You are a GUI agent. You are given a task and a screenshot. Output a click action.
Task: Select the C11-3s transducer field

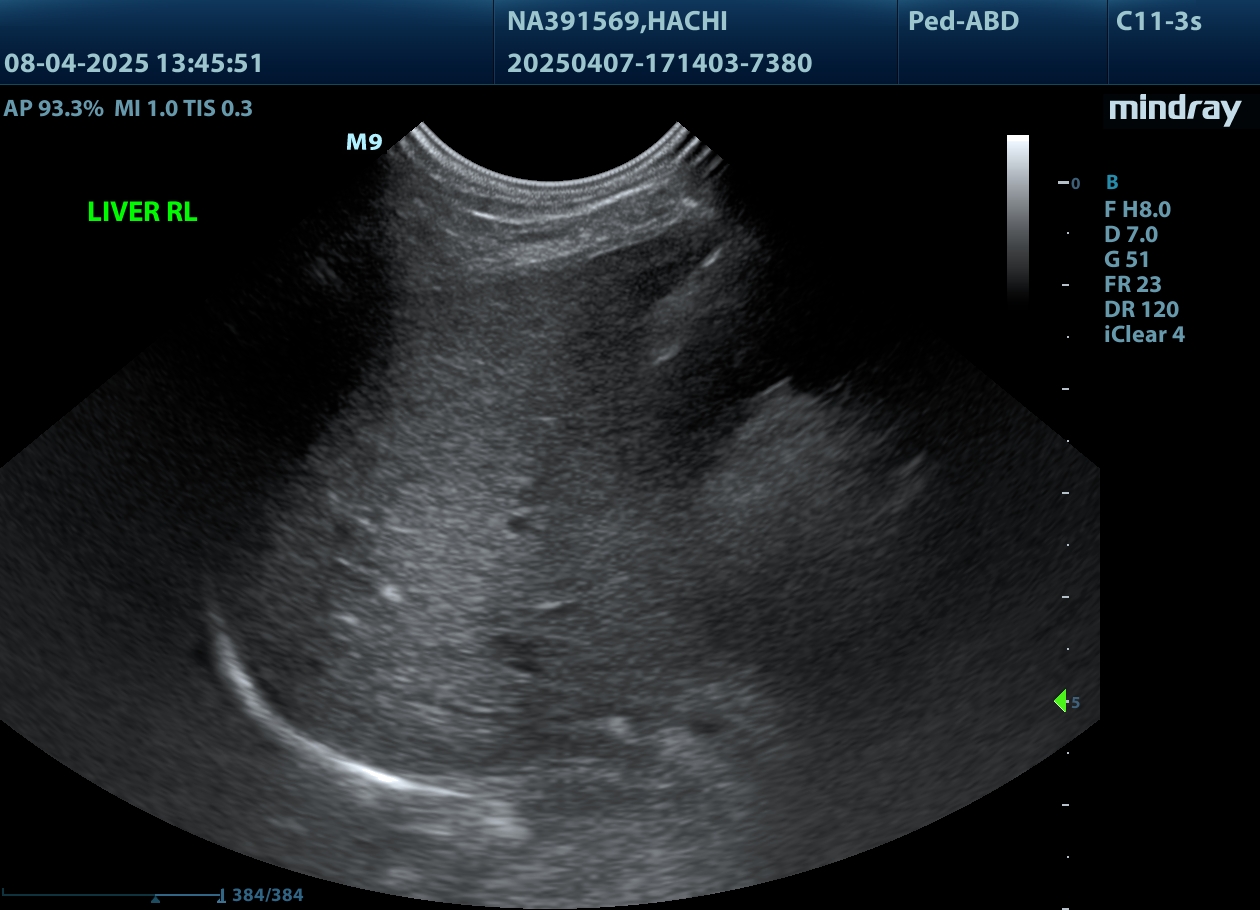tap(1158, 21)
